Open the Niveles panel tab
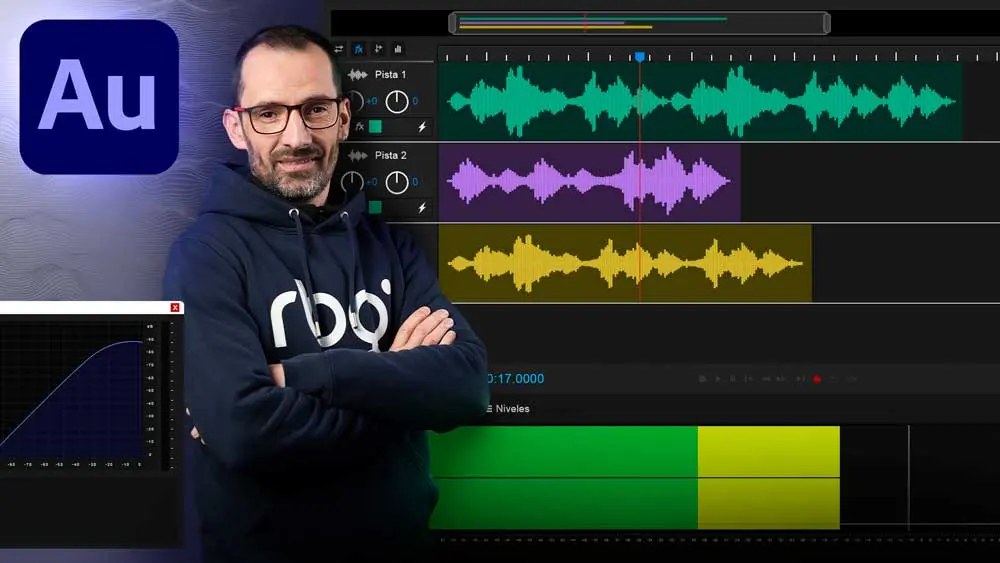This screenshot has width=1000, height=563. [x=512, y=409]
